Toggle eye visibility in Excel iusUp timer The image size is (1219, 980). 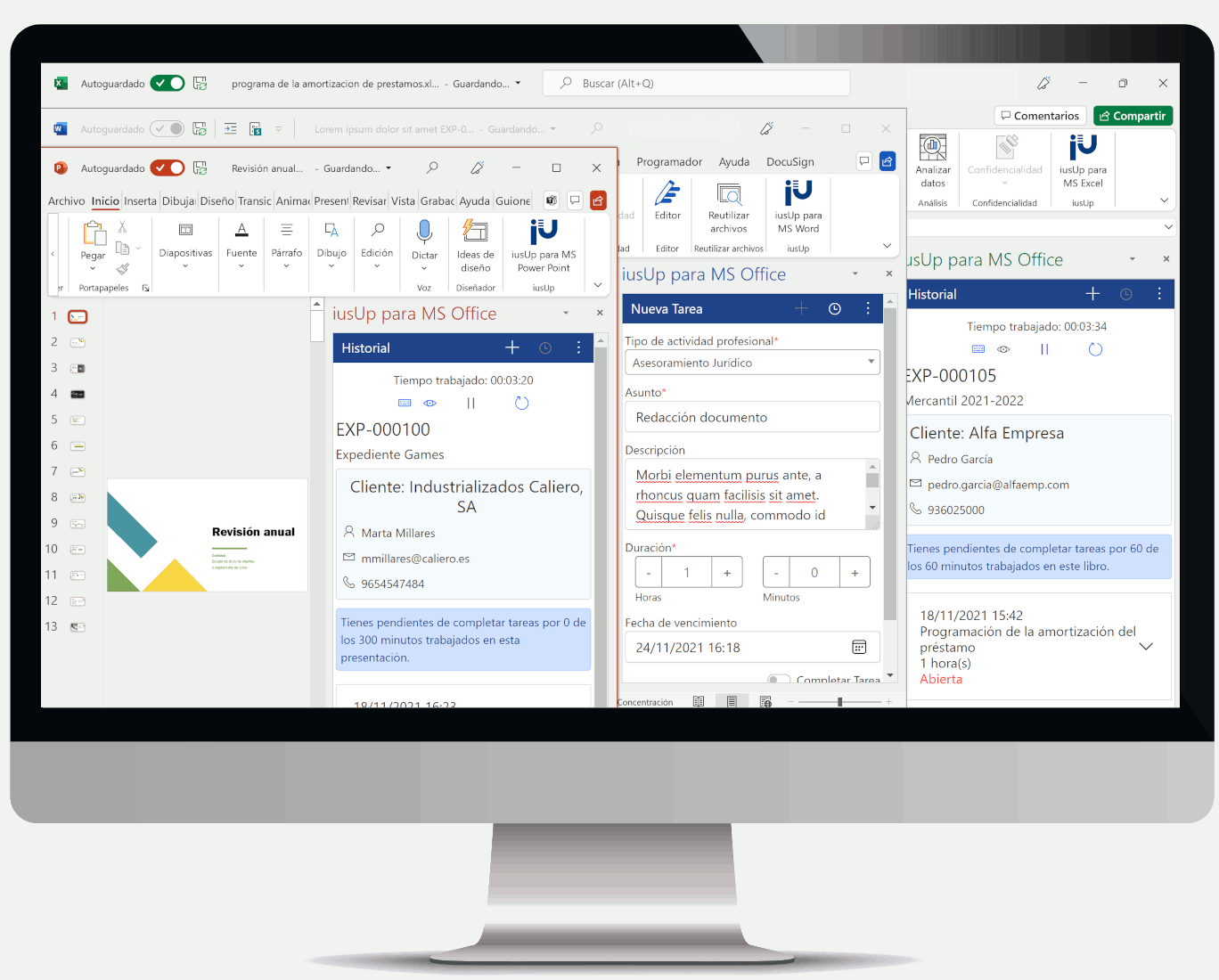coord(1003,349)
